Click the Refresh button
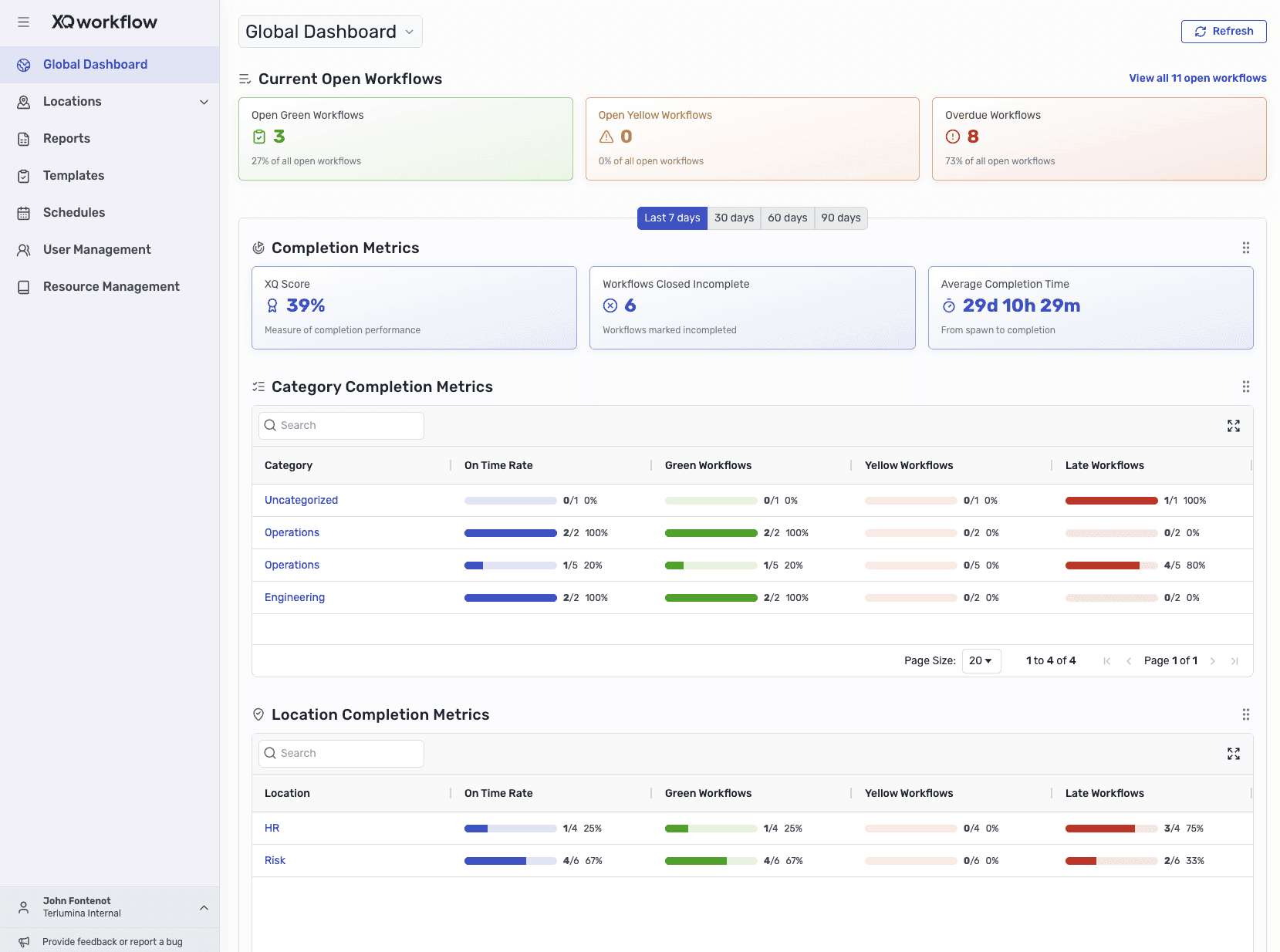The width and height of the screenshot is (1280, 952). 1223,31
